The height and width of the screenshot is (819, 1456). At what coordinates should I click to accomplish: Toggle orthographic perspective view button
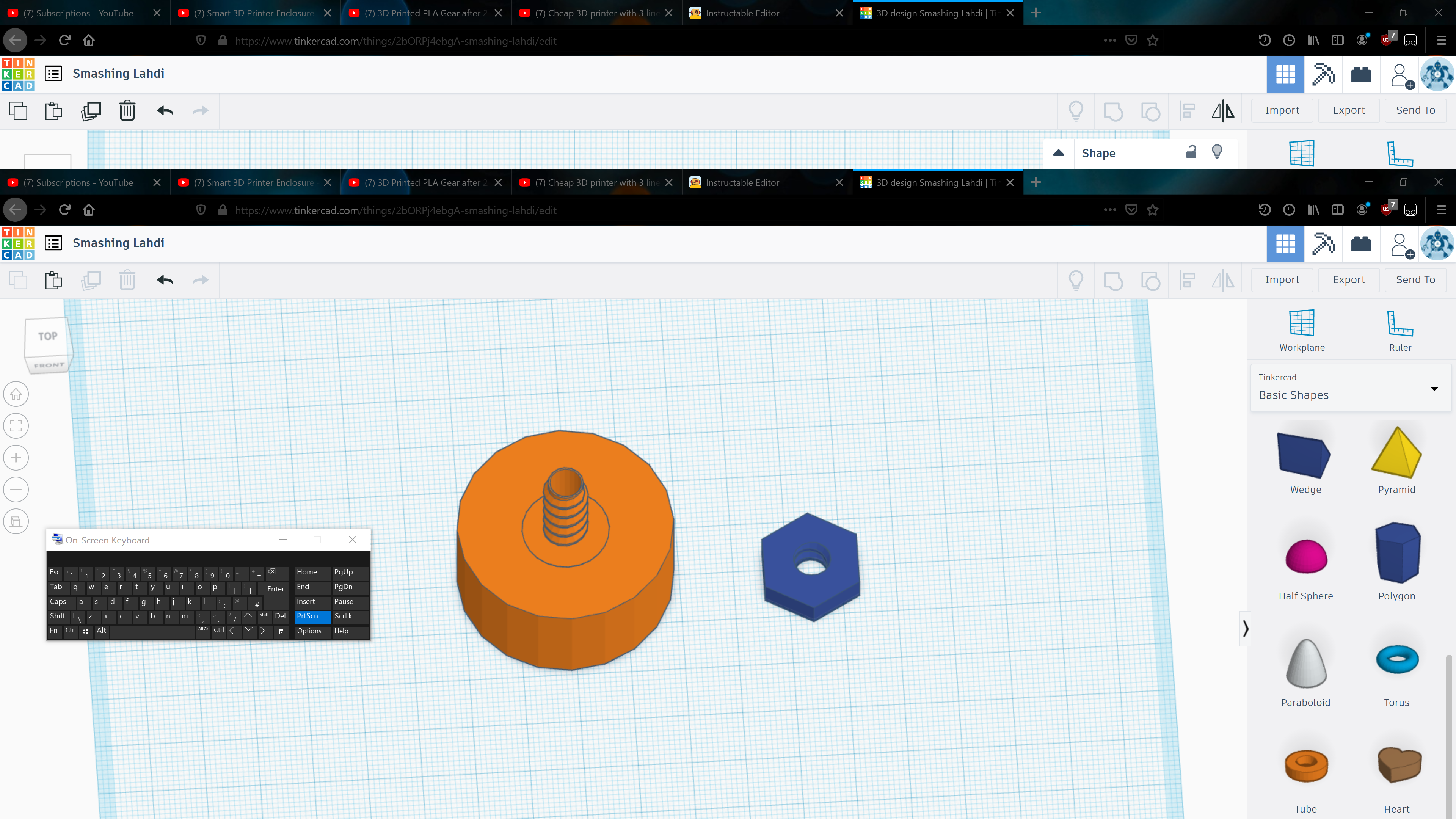(16, 522)
